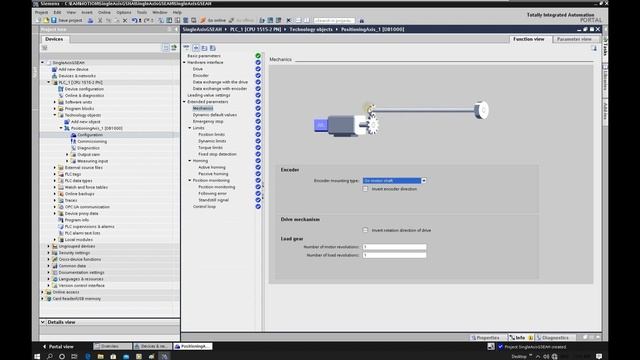The width and height of the screenshot is (640, 360).
Task: Click the Program info tree item
Action: pyautogui.click(x=77, y=220)
